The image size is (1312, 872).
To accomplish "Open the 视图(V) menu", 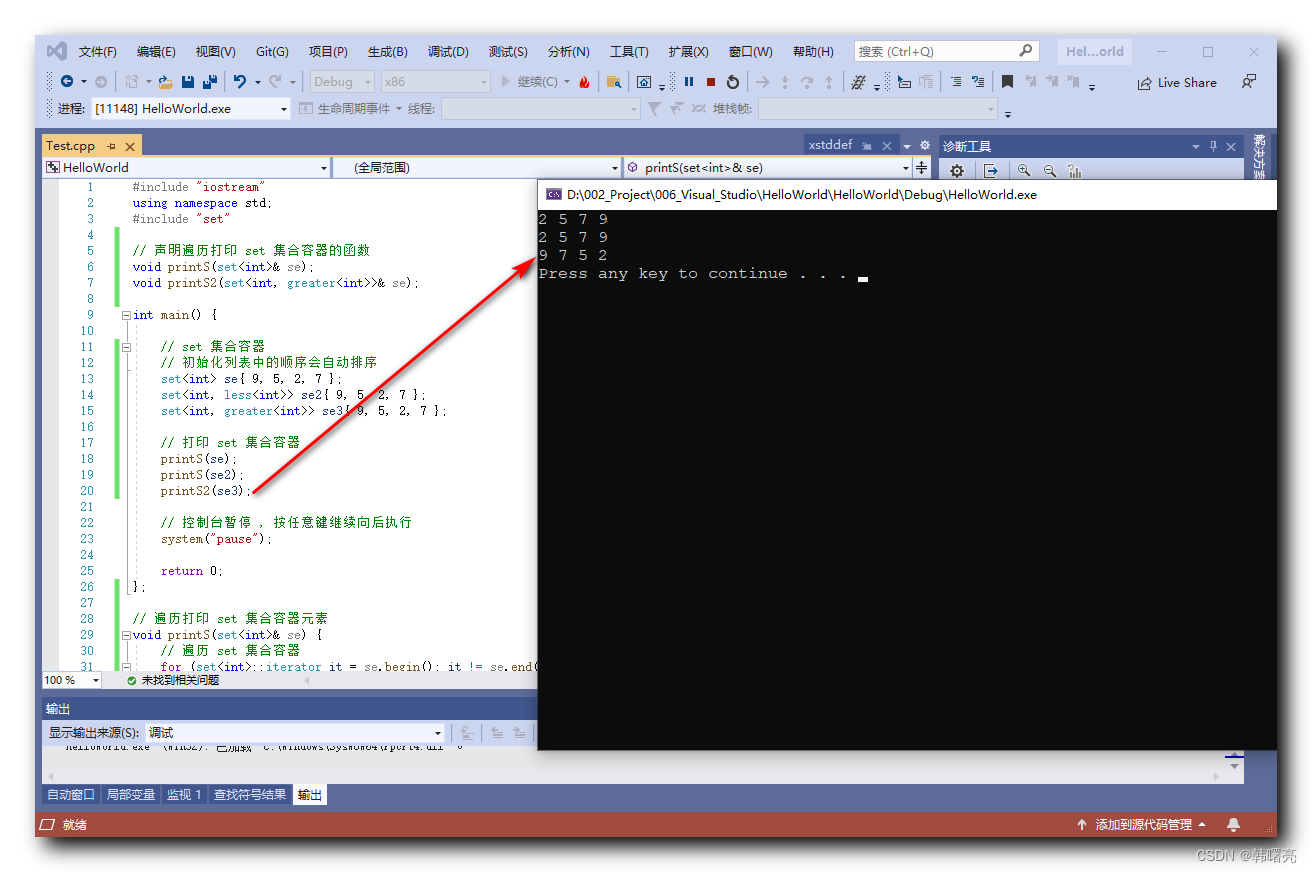I will pyautogui.click(x=215, y=52).
